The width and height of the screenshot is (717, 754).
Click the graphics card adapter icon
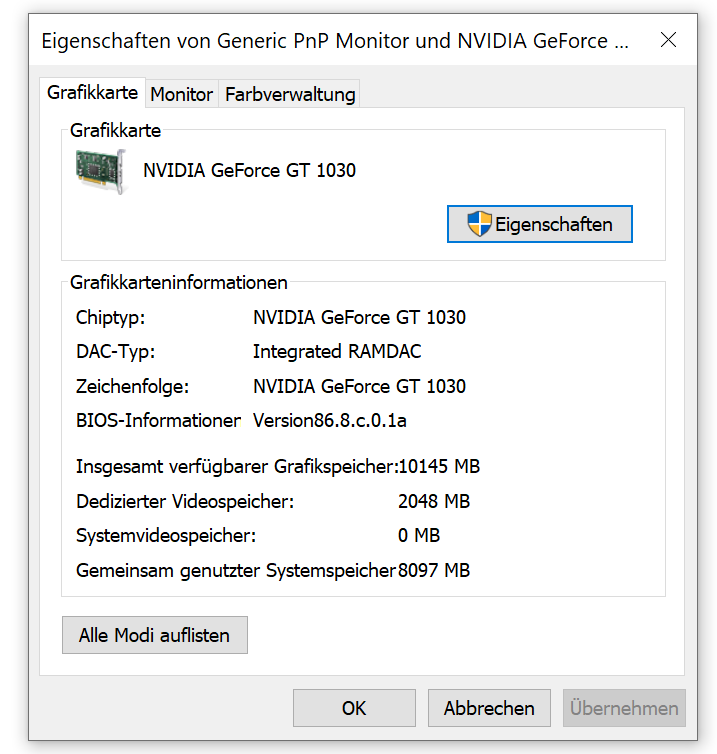(101, 171)
